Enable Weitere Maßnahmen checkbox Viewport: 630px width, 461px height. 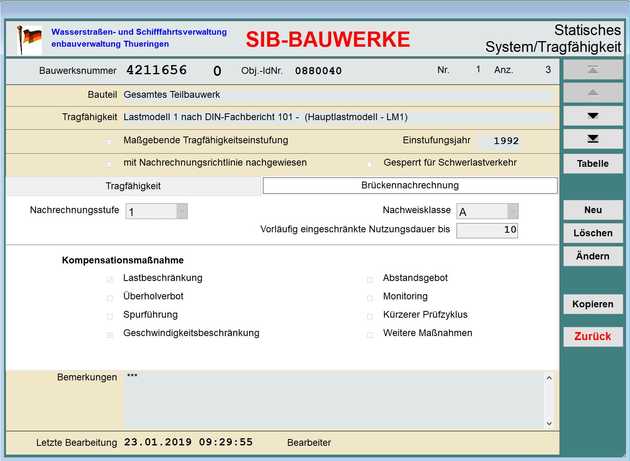370,335
